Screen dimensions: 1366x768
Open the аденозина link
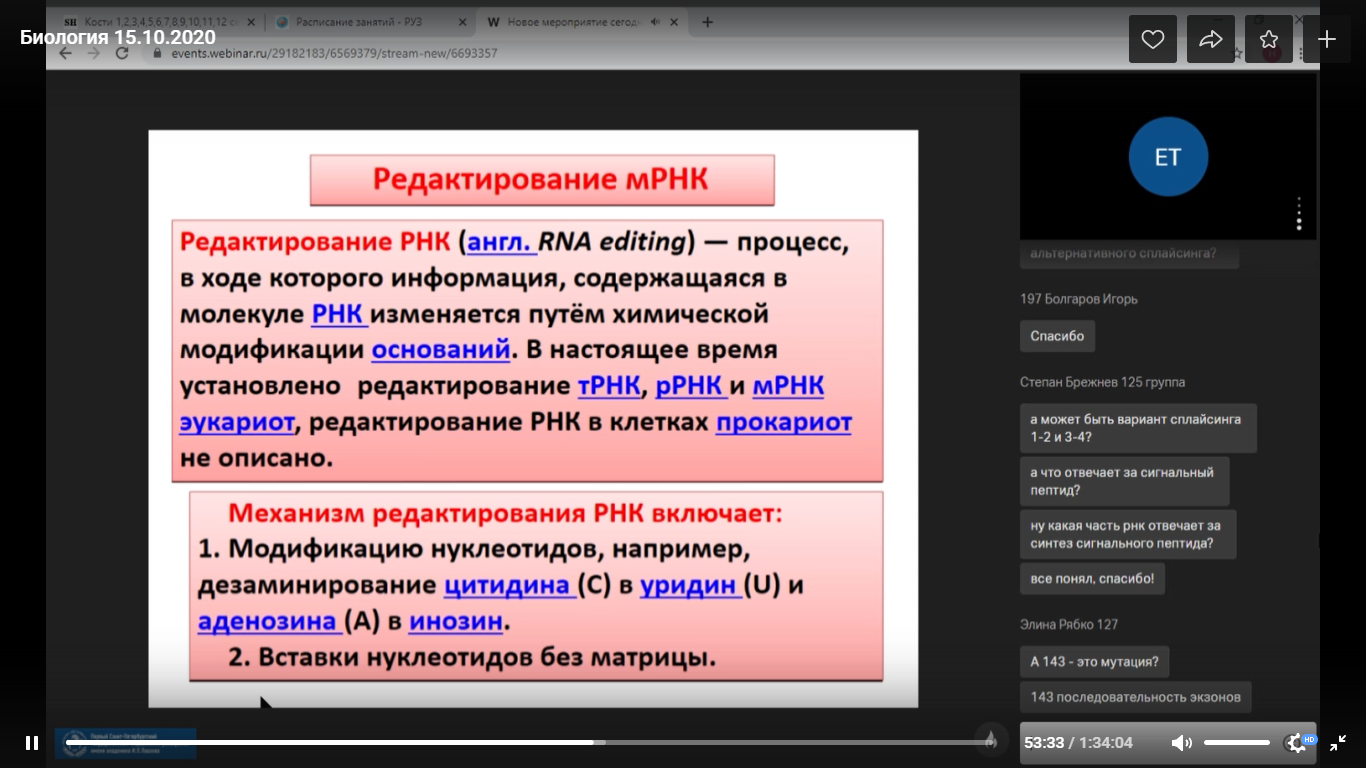268,622
